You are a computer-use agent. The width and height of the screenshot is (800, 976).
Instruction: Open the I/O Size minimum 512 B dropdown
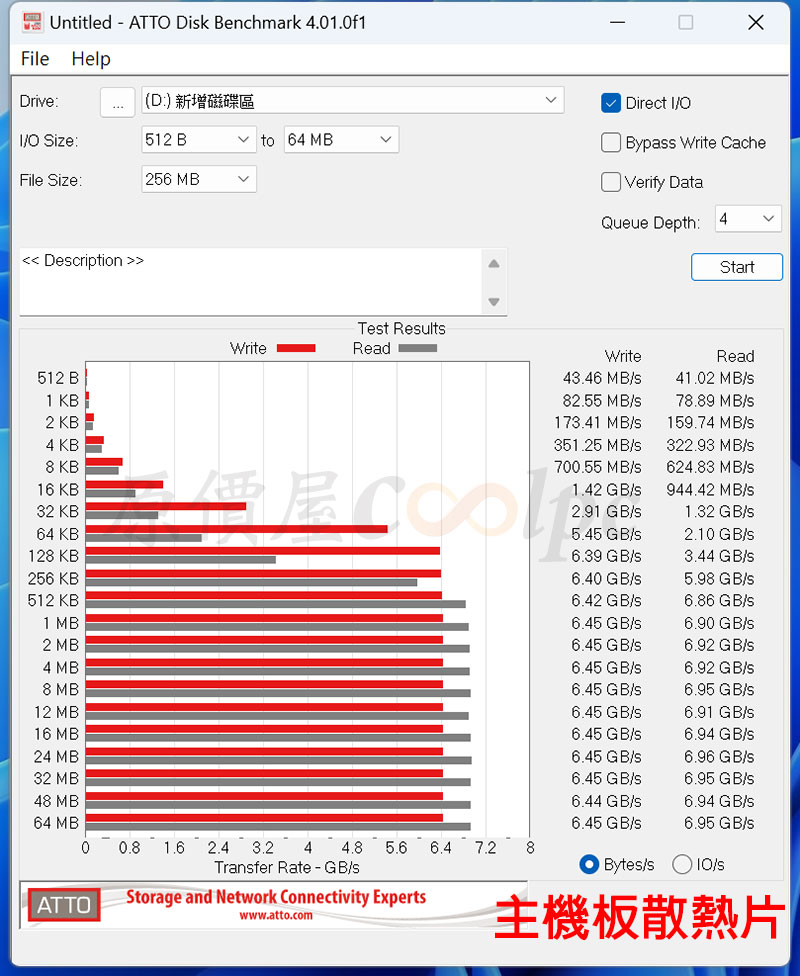pos(199,140)
